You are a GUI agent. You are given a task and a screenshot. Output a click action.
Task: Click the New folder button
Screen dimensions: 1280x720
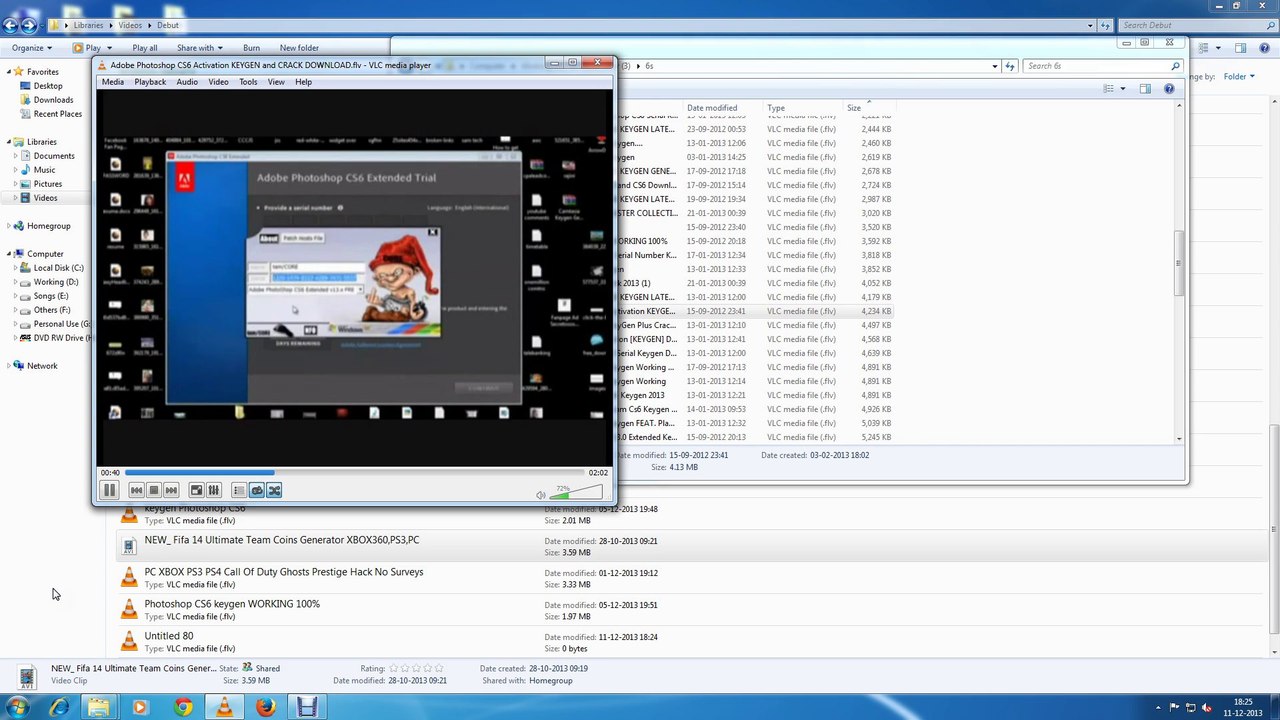[x=299, y=48]
